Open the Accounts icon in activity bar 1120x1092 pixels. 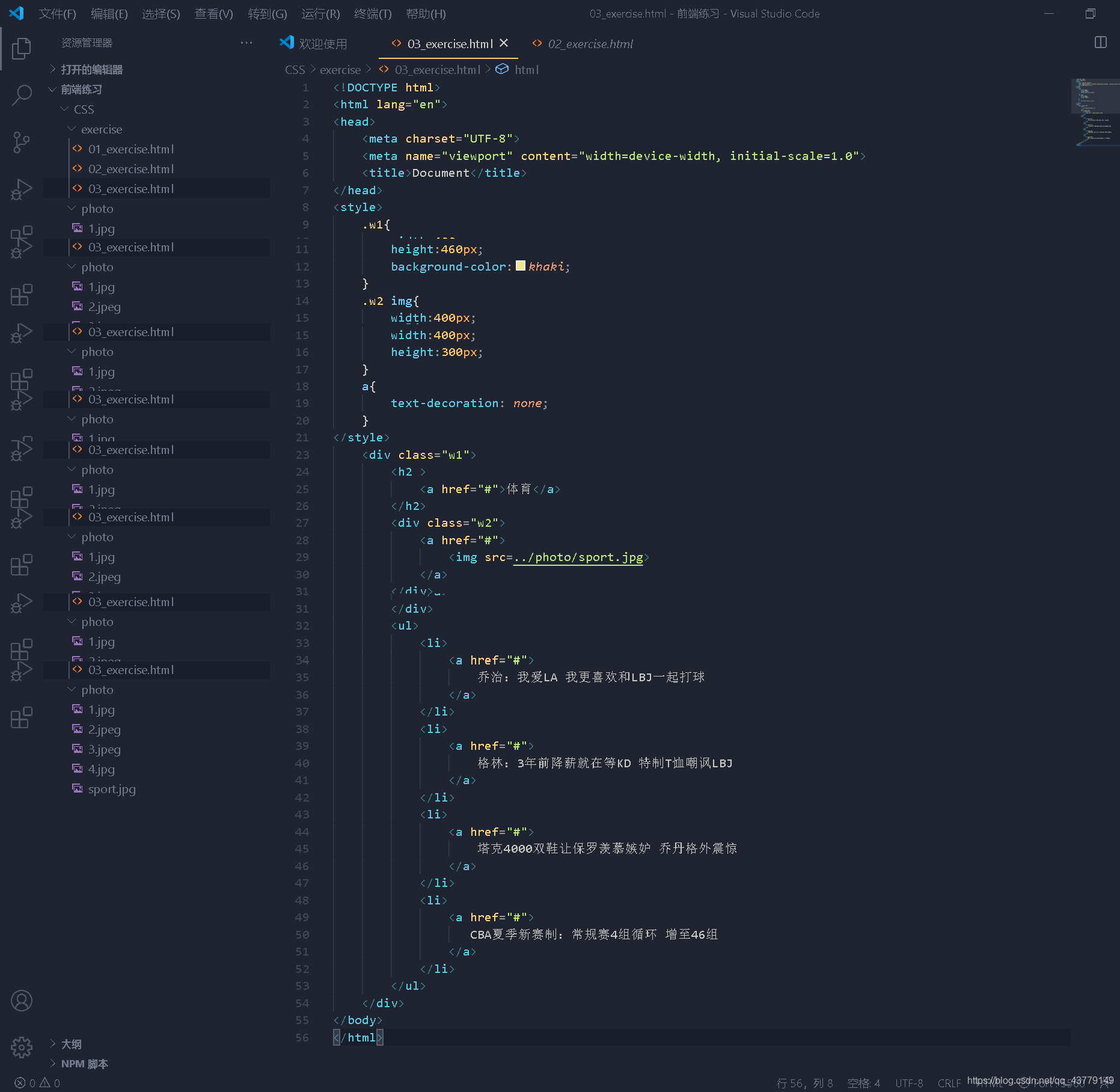pos(22,1001)
